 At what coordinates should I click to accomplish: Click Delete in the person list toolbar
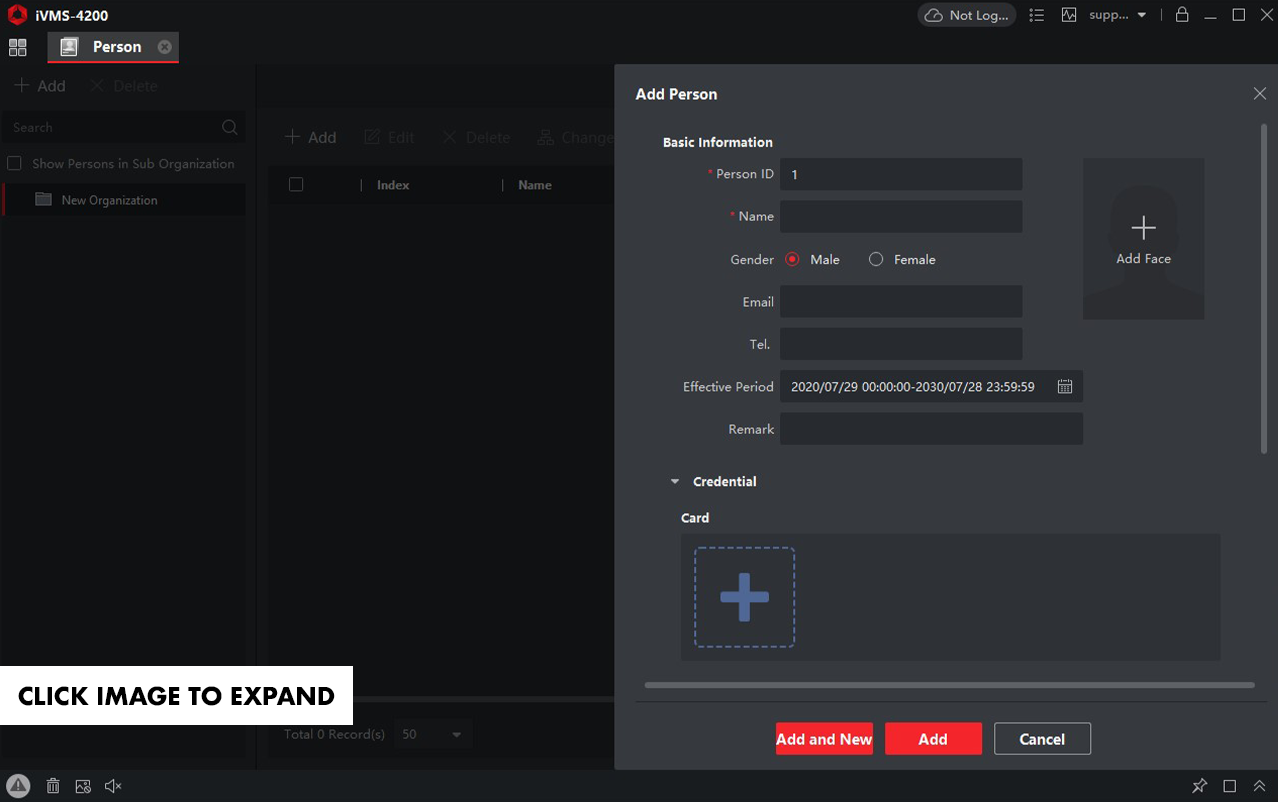pos(476,137)
